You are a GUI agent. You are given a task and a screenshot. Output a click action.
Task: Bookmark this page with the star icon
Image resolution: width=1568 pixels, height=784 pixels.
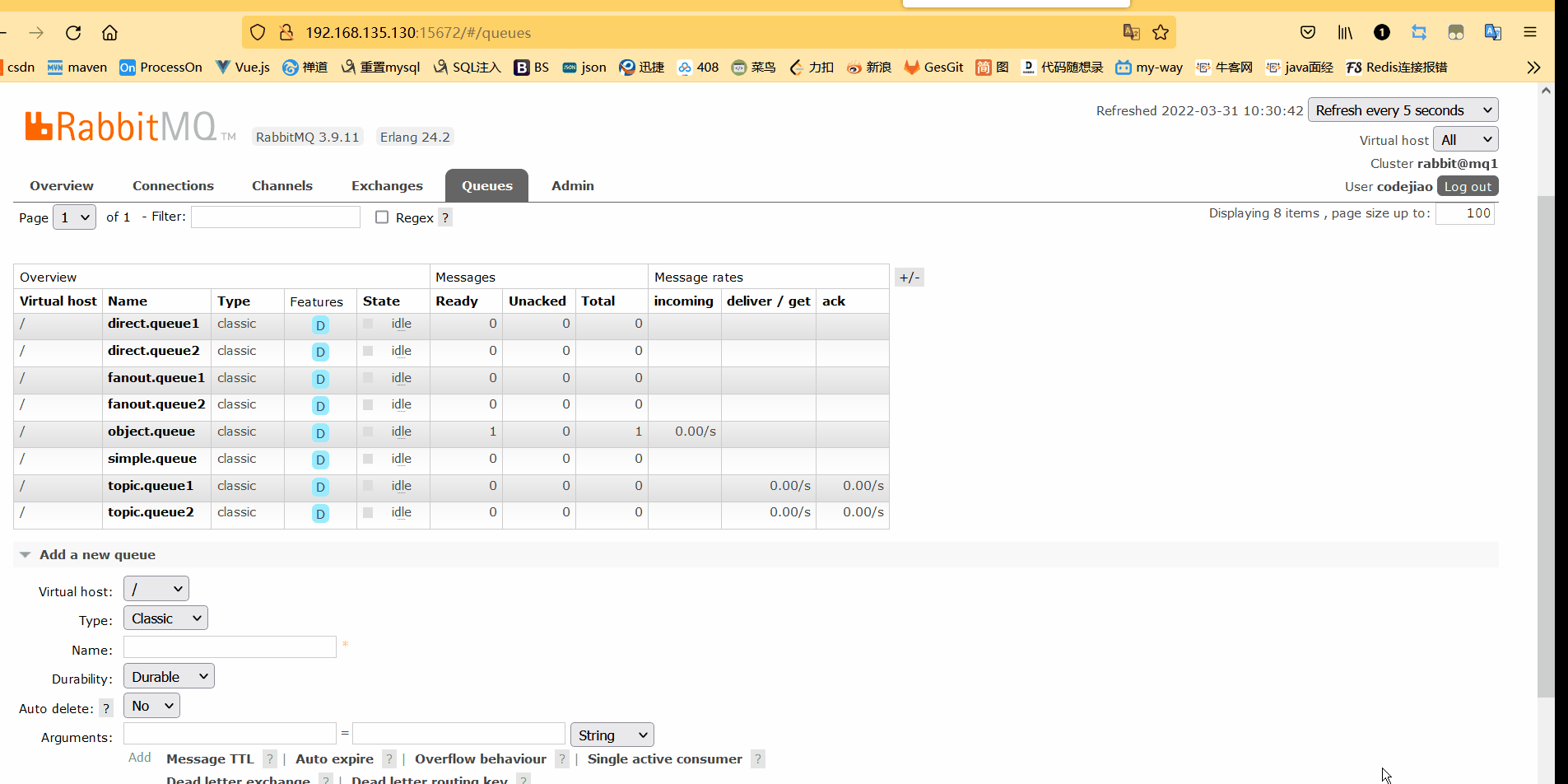coord(1161,32)
